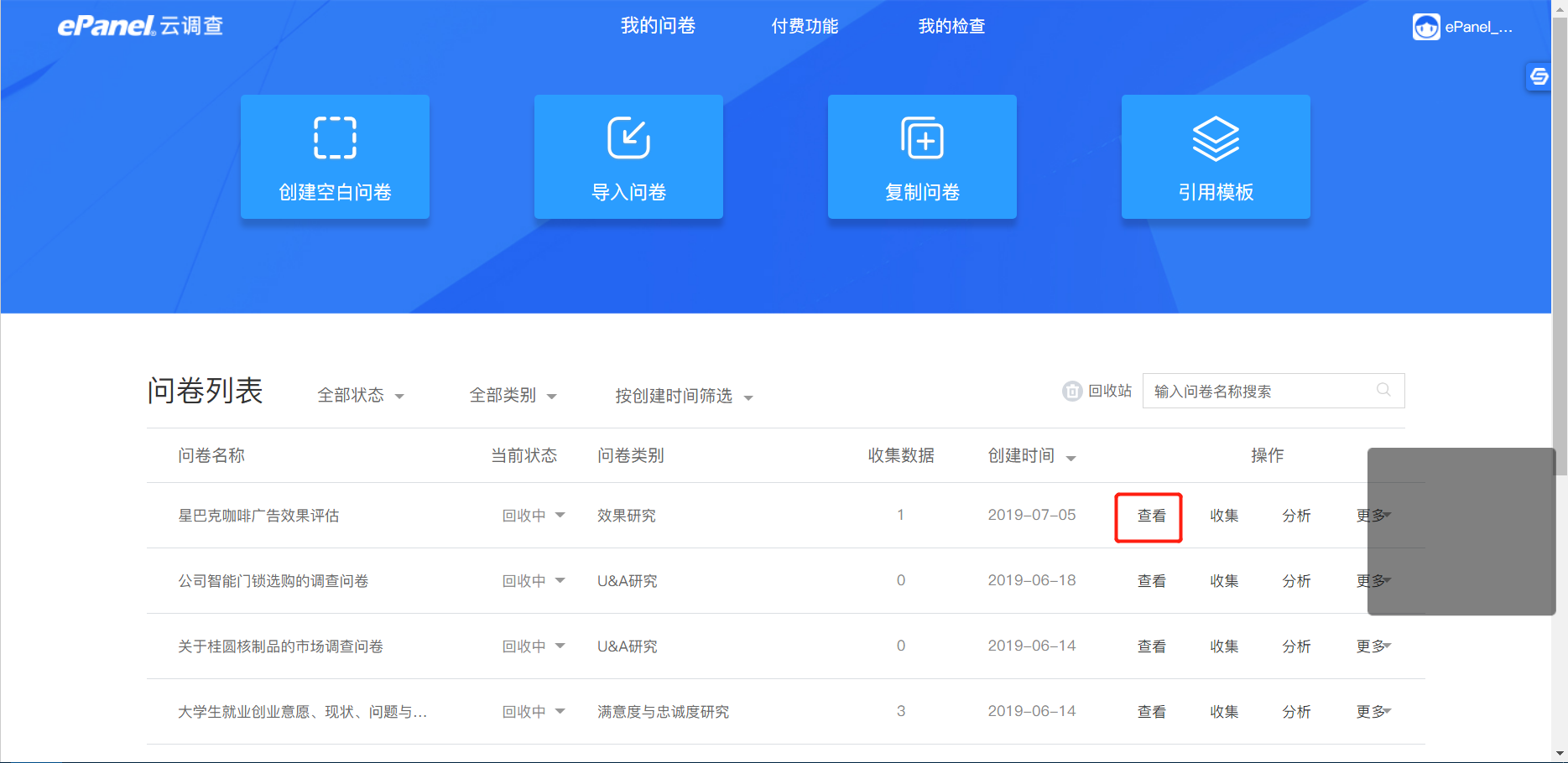1568x763 pixels.
Task: Click 分析 for 关于桂圆核制品的市场调查问卷
Action: [1296, 646]
